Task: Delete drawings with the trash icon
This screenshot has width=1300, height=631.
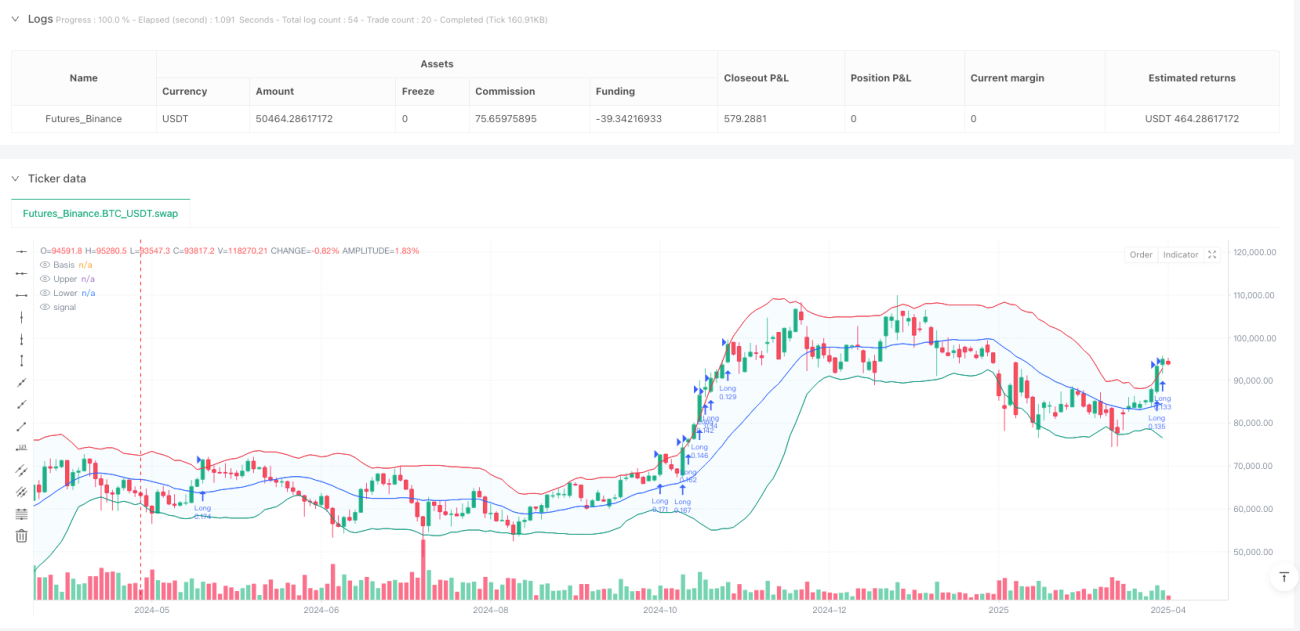Action: click(21, 536)
